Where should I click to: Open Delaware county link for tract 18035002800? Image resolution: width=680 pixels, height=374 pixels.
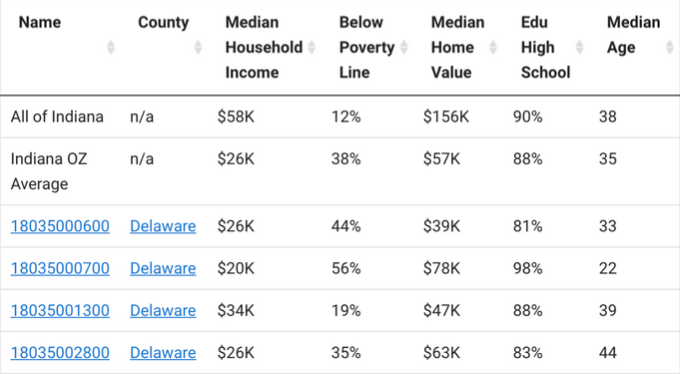point(163,352)
